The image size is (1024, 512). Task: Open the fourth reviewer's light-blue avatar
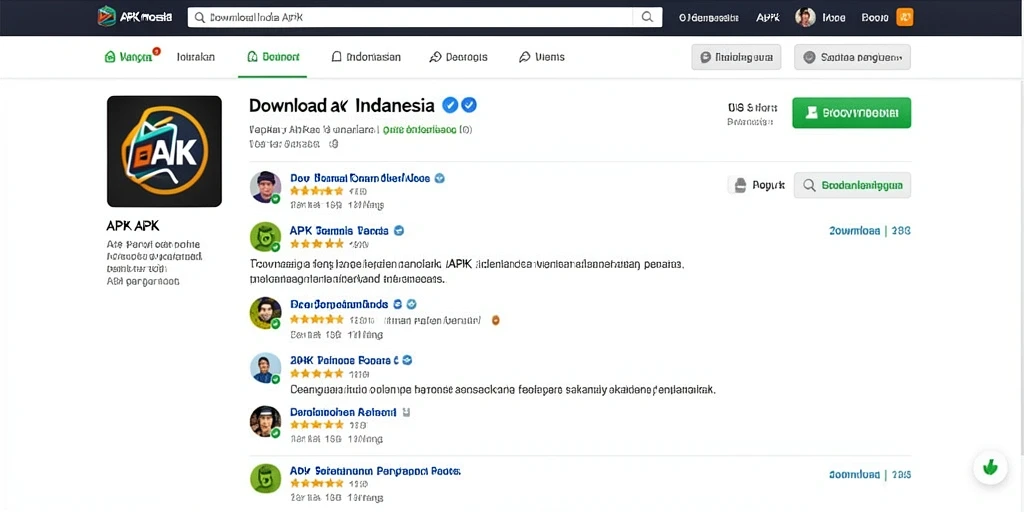point(265,368)
